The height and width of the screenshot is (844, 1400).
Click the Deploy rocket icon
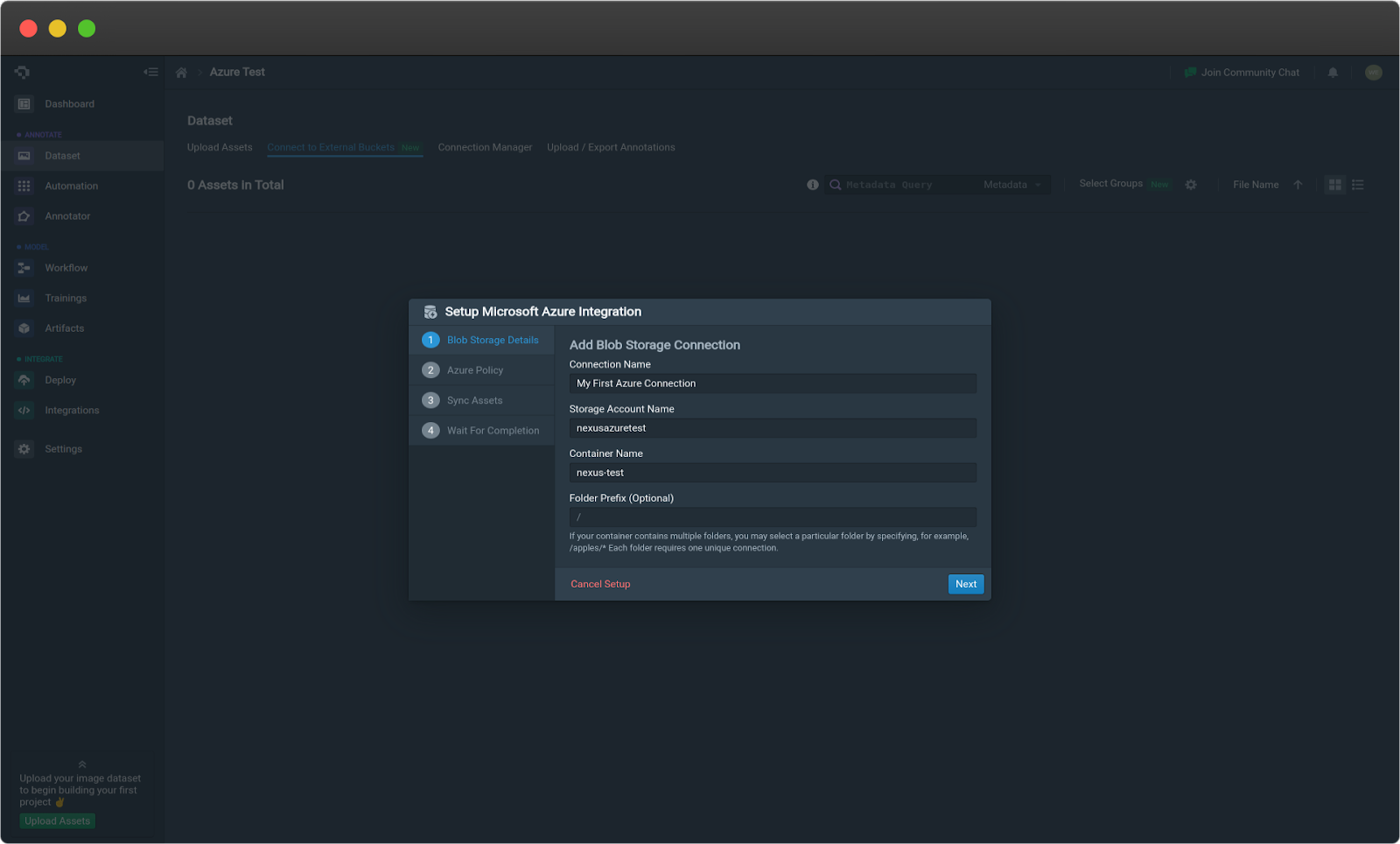pos(23,380)
